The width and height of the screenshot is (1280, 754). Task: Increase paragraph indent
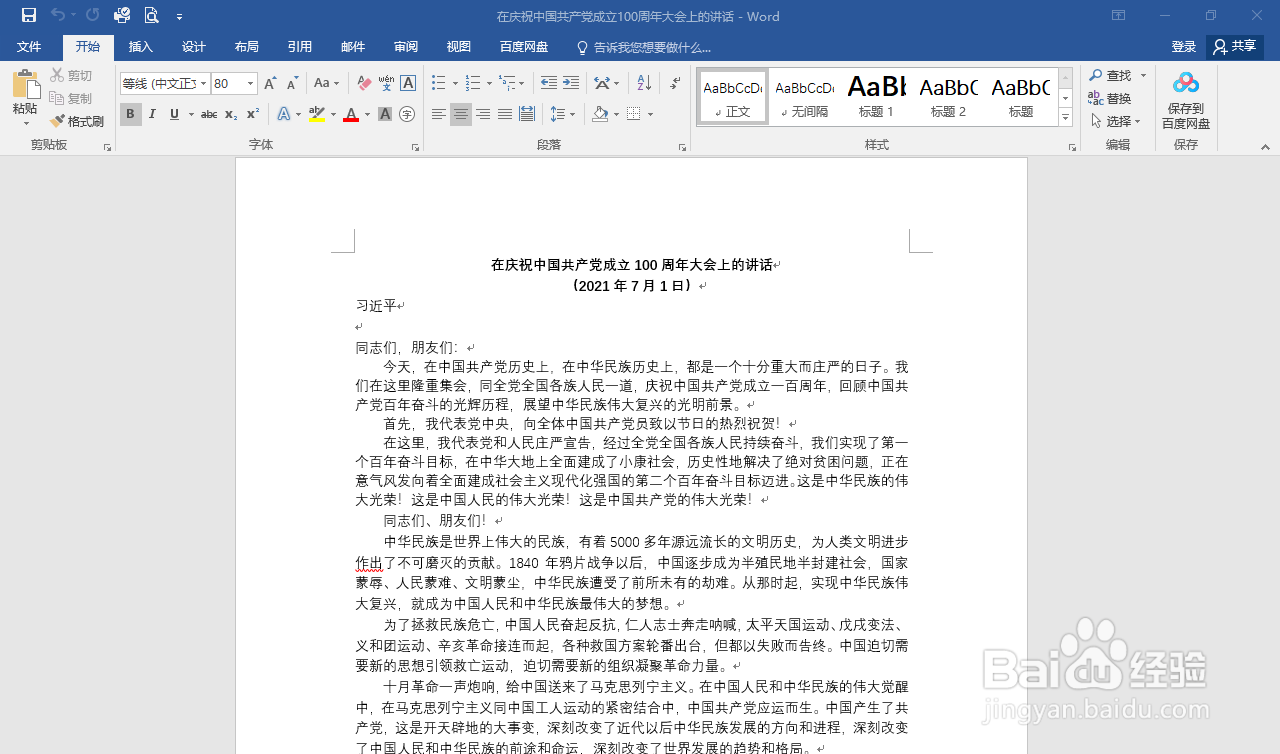pyautogui.click(x=570, y=83)
